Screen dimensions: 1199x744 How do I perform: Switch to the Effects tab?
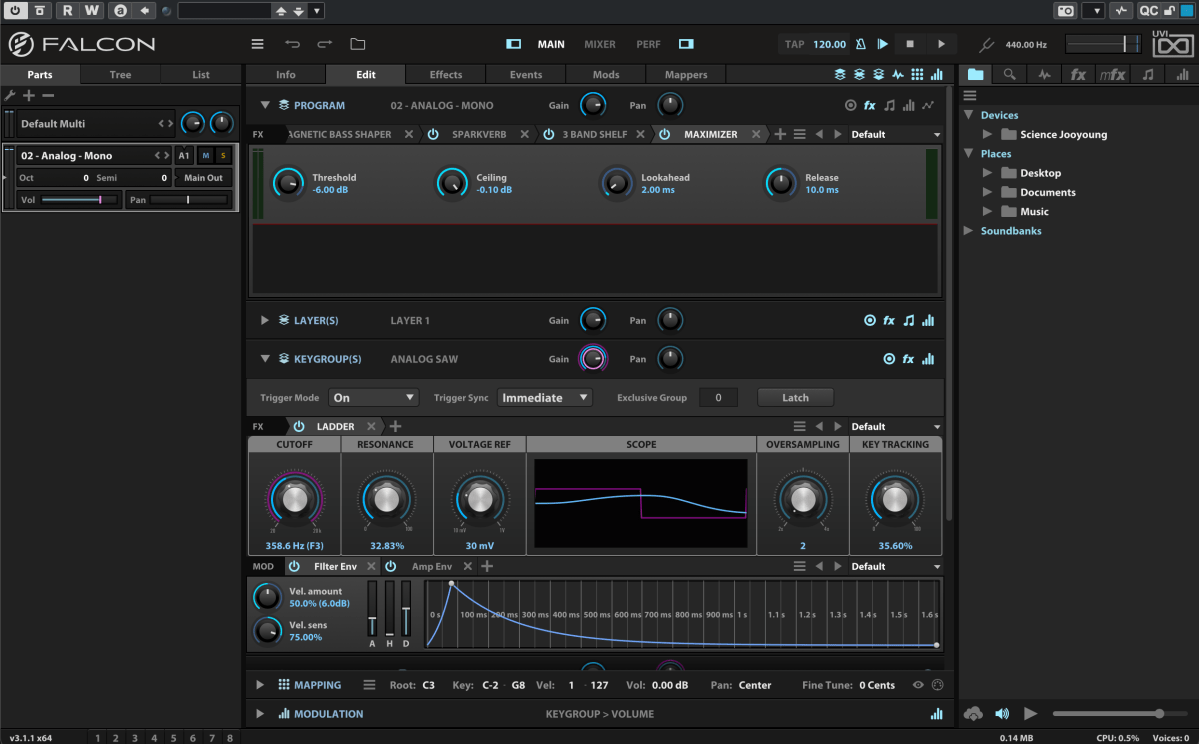click(445, 75)
